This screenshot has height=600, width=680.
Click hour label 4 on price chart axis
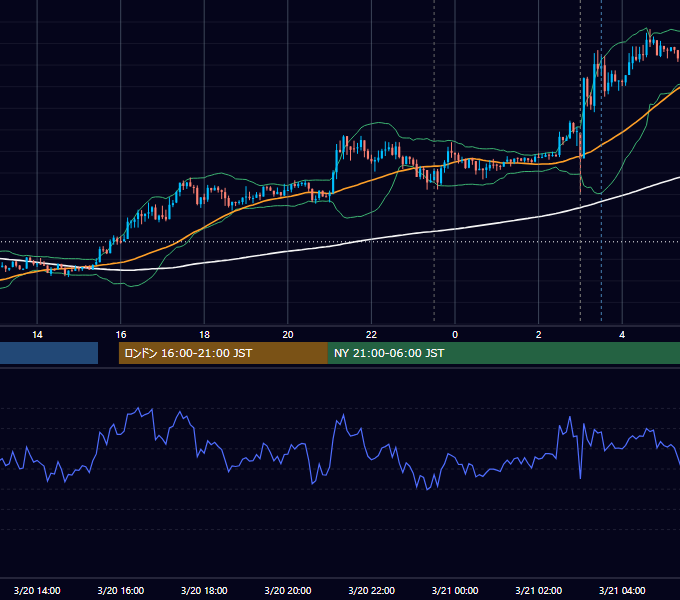coord(622,335)
